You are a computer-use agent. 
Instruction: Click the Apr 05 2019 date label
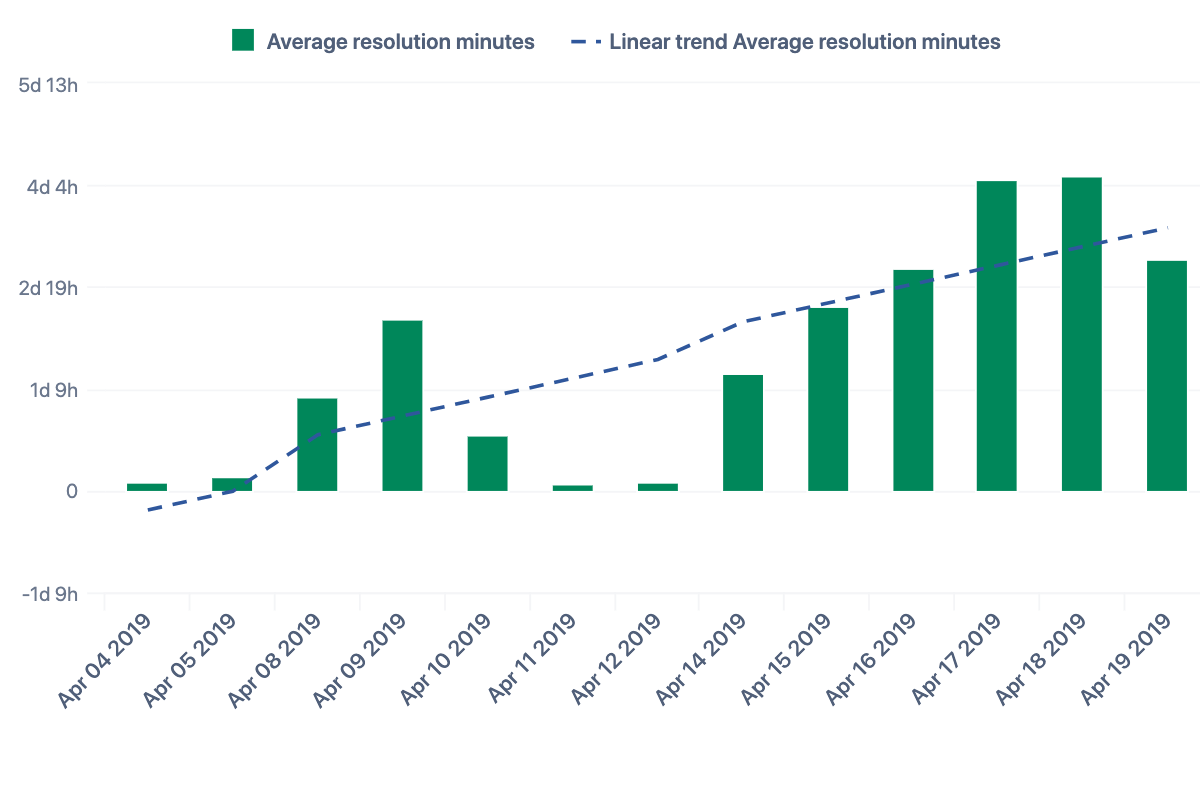(191, 661)
